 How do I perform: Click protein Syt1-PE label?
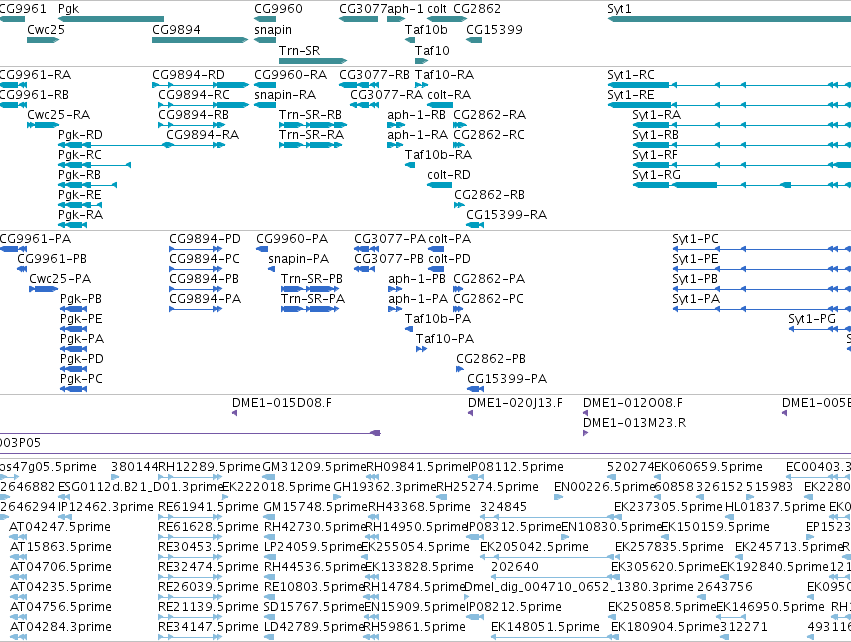coord(695,258)
